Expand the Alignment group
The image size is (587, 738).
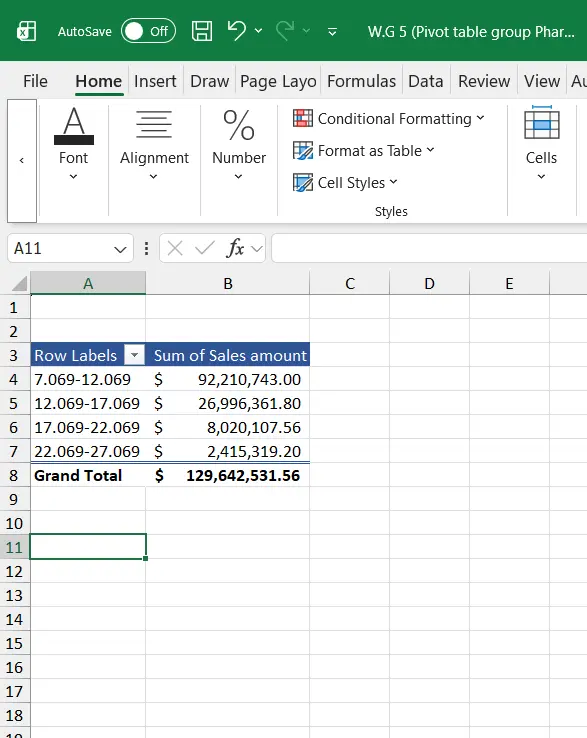click(x=154, y=144)
